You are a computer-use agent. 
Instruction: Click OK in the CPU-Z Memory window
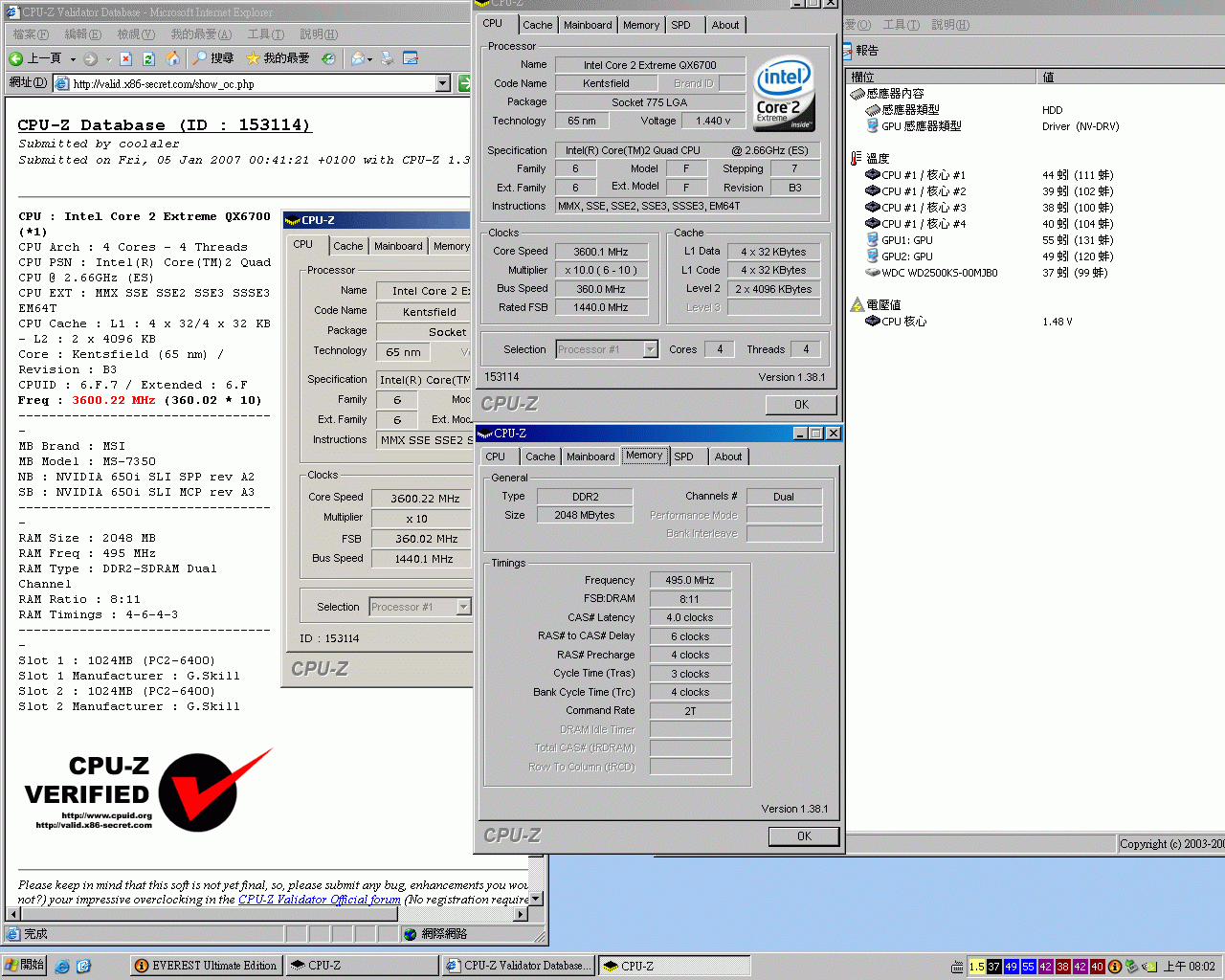(804, 836)
